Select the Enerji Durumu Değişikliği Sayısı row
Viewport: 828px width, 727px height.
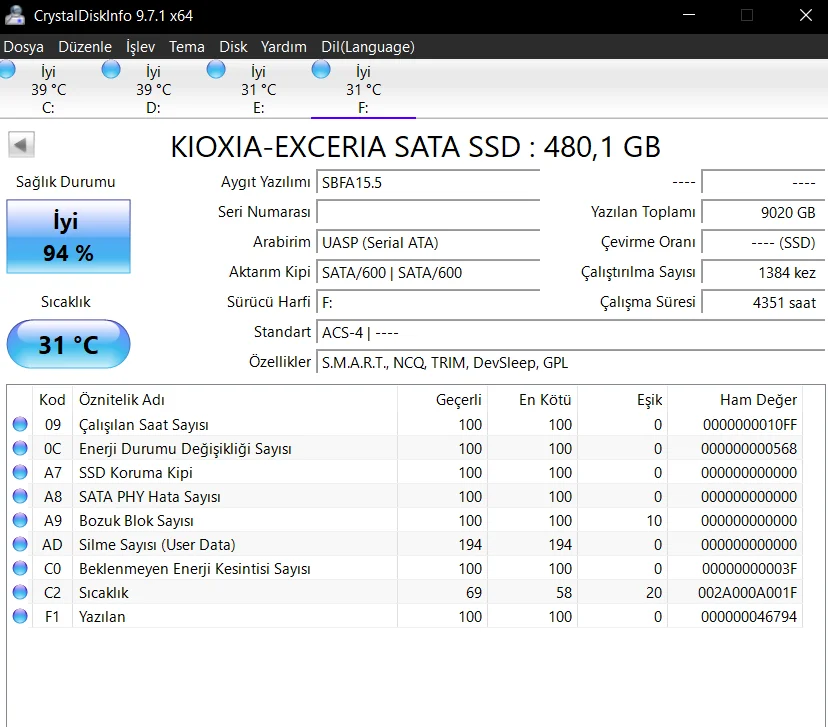coord(405,449)
